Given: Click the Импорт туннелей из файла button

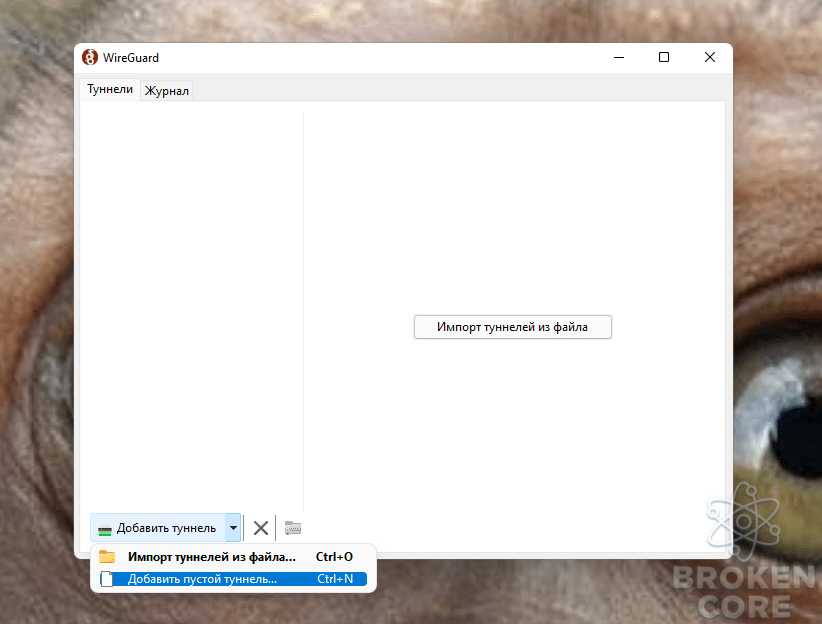Looking at the screenshot, I should tap(513, 327).
